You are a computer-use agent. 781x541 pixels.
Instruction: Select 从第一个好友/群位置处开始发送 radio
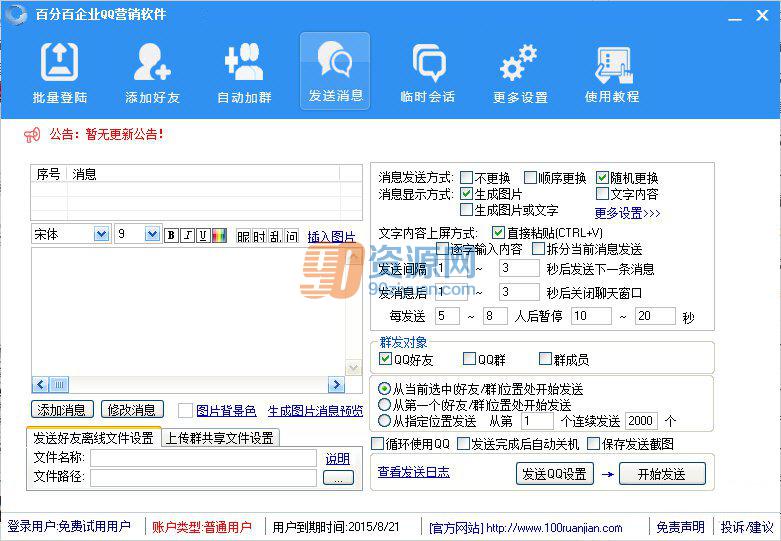click(385, 405)
